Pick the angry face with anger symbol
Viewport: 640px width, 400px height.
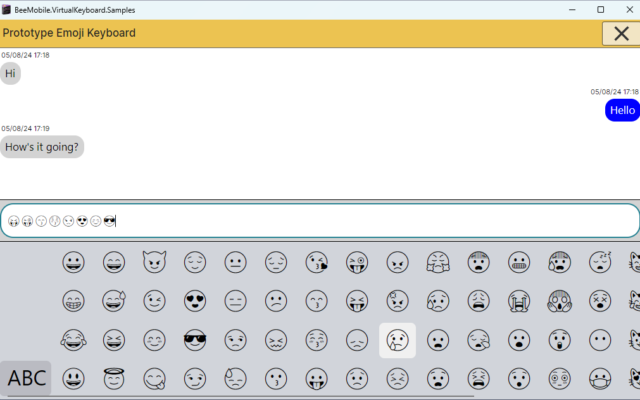click(398, 301)
